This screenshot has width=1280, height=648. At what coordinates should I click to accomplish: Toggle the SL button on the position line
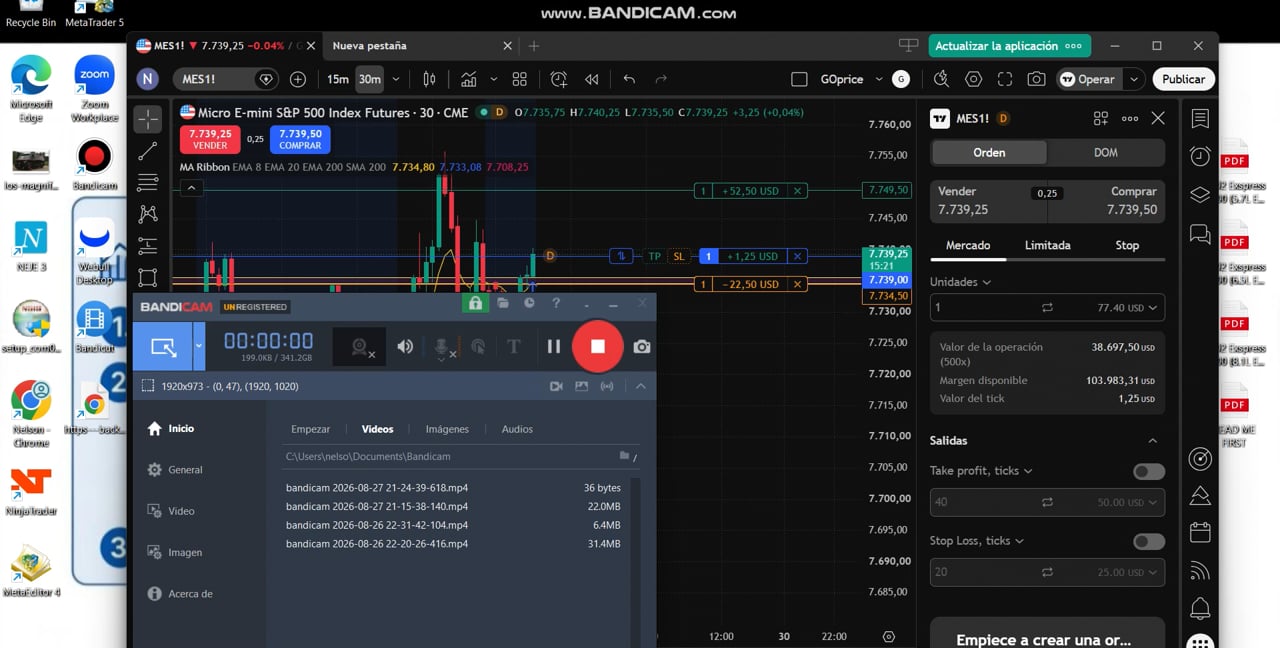[679, 256]
